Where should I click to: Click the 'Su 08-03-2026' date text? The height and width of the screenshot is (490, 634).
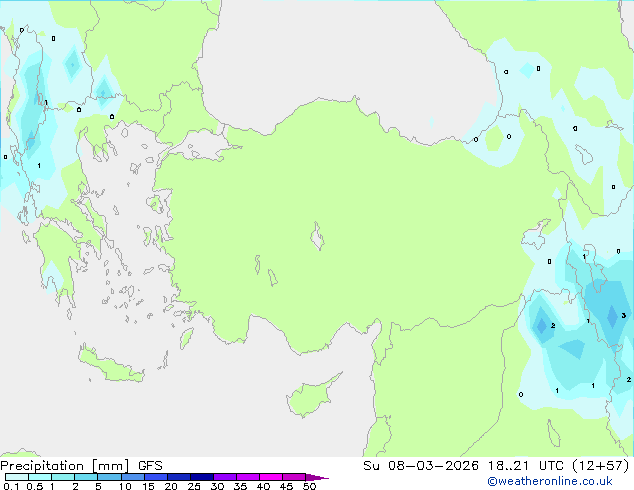(421, 466)
